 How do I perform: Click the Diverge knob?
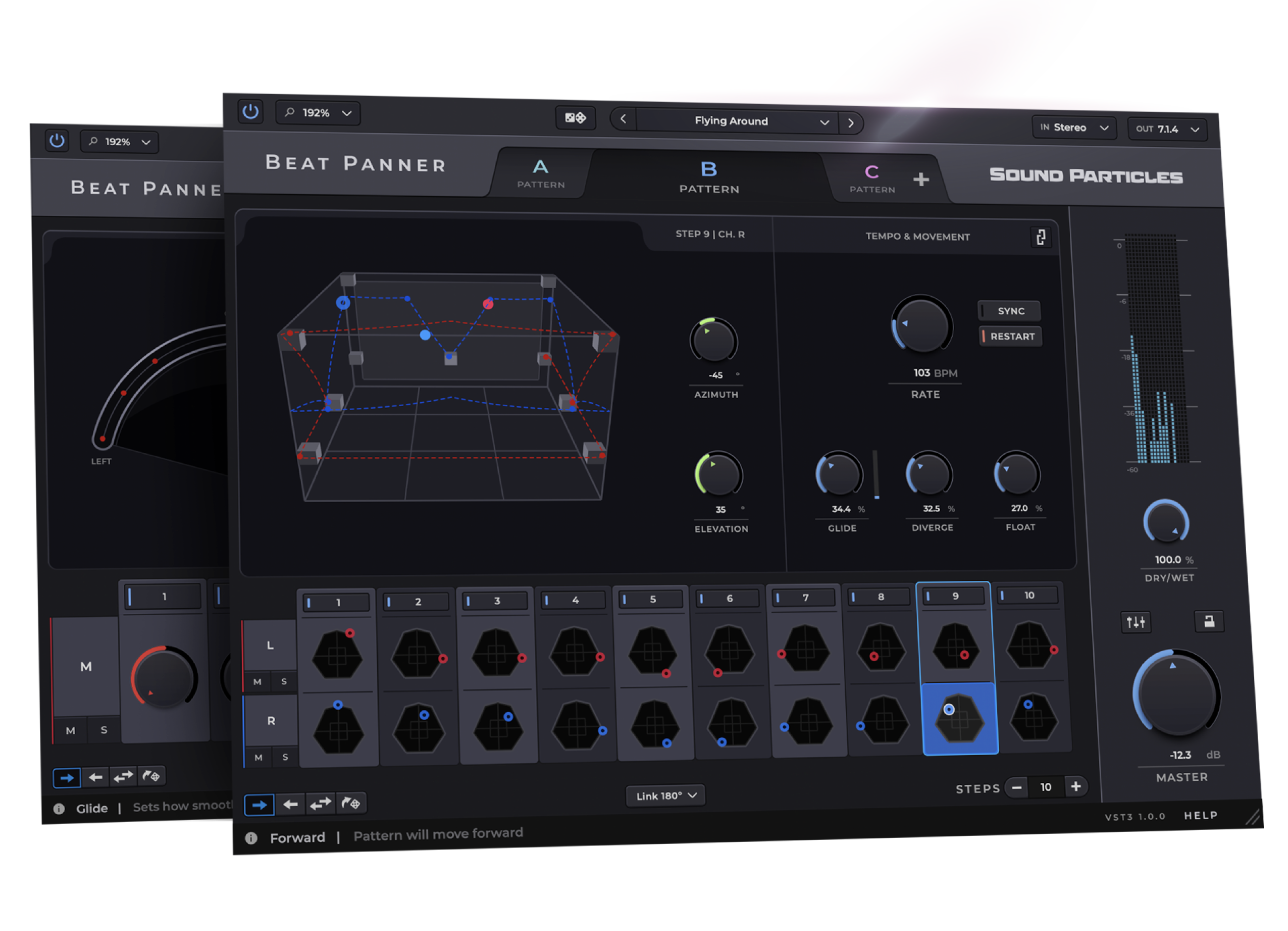tap(929, 474)
